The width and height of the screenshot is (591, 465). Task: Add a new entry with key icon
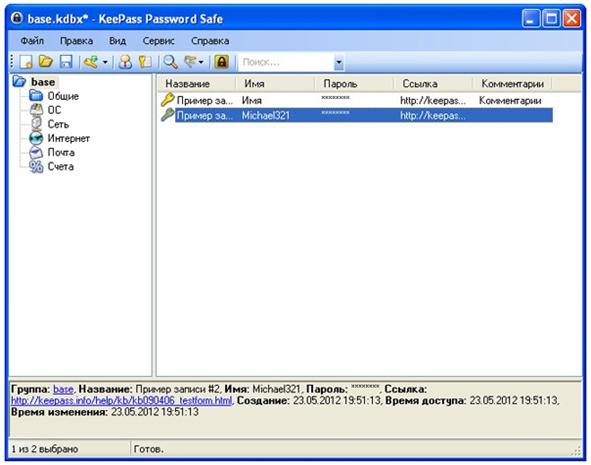91,62
